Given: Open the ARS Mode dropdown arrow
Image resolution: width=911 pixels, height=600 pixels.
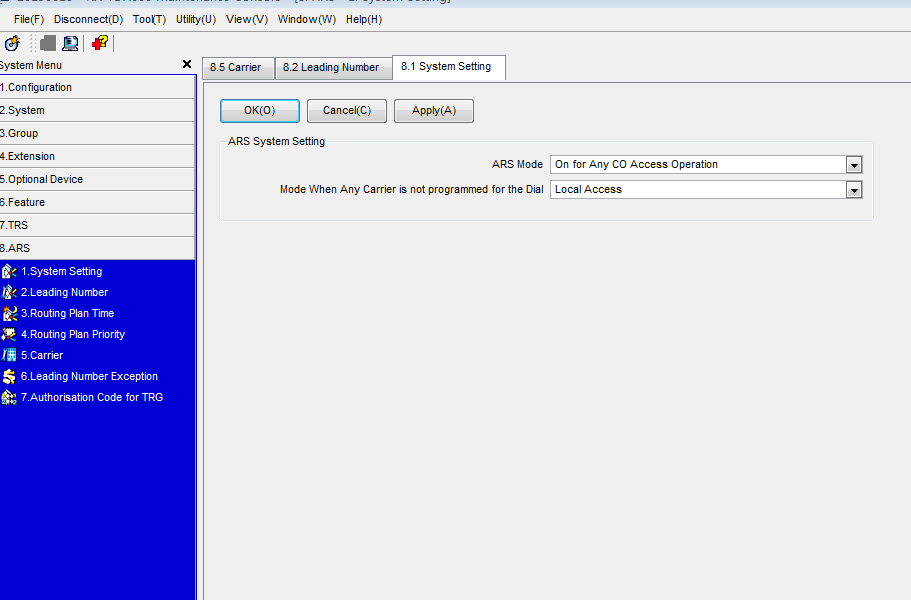Looking at the screenshot, I should click(x=853, y=165).
